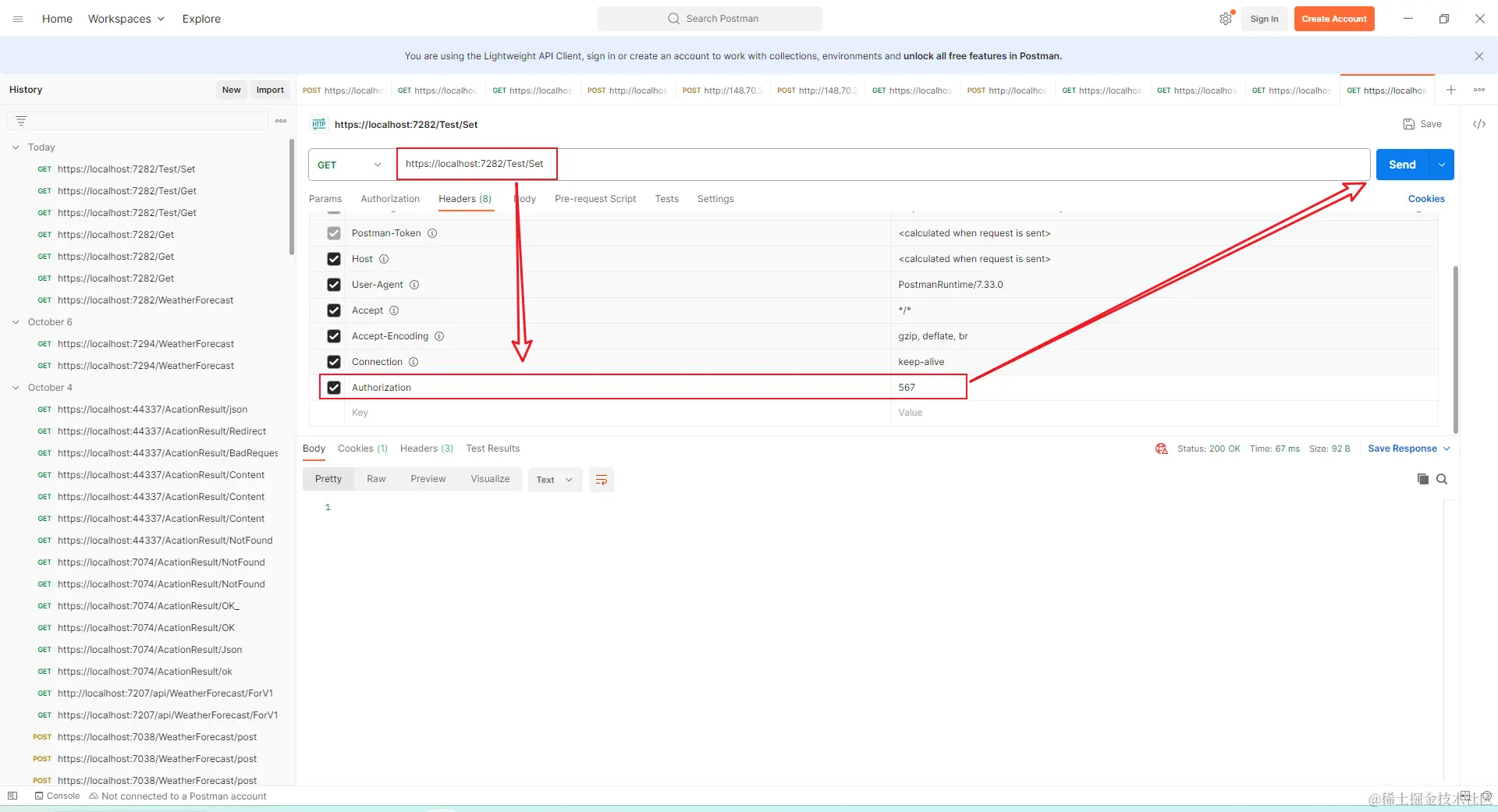Viewport: 1498px width, 812px height.
Task: Click the request URL input field
Action: pos(883,165)
